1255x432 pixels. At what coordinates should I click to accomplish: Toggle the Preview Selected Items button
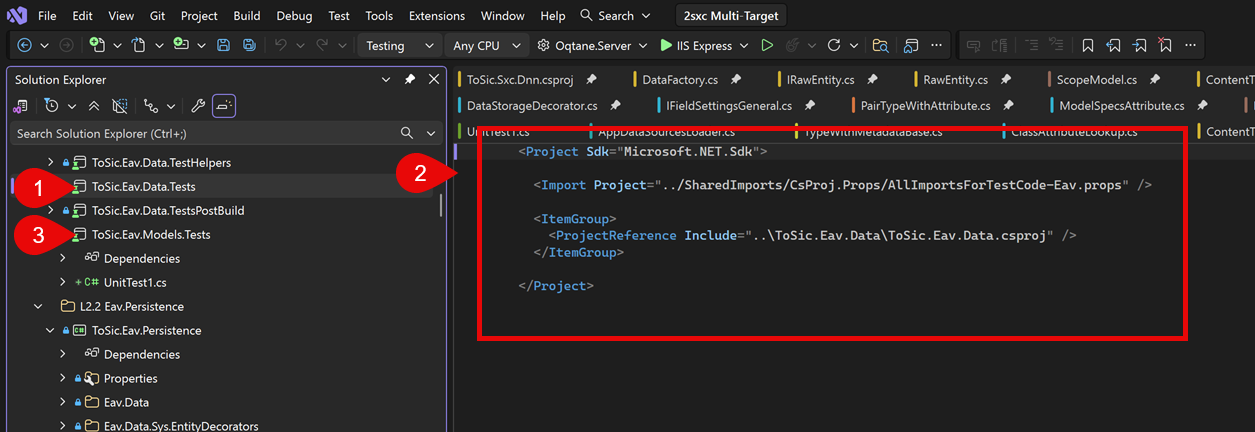pos(224,105)
